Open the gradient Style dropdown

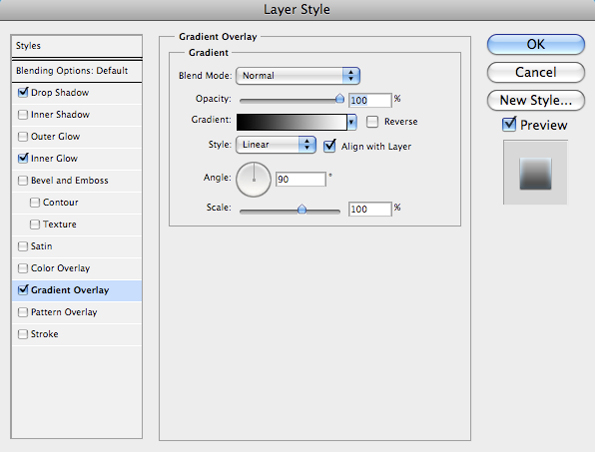[276, 145]
